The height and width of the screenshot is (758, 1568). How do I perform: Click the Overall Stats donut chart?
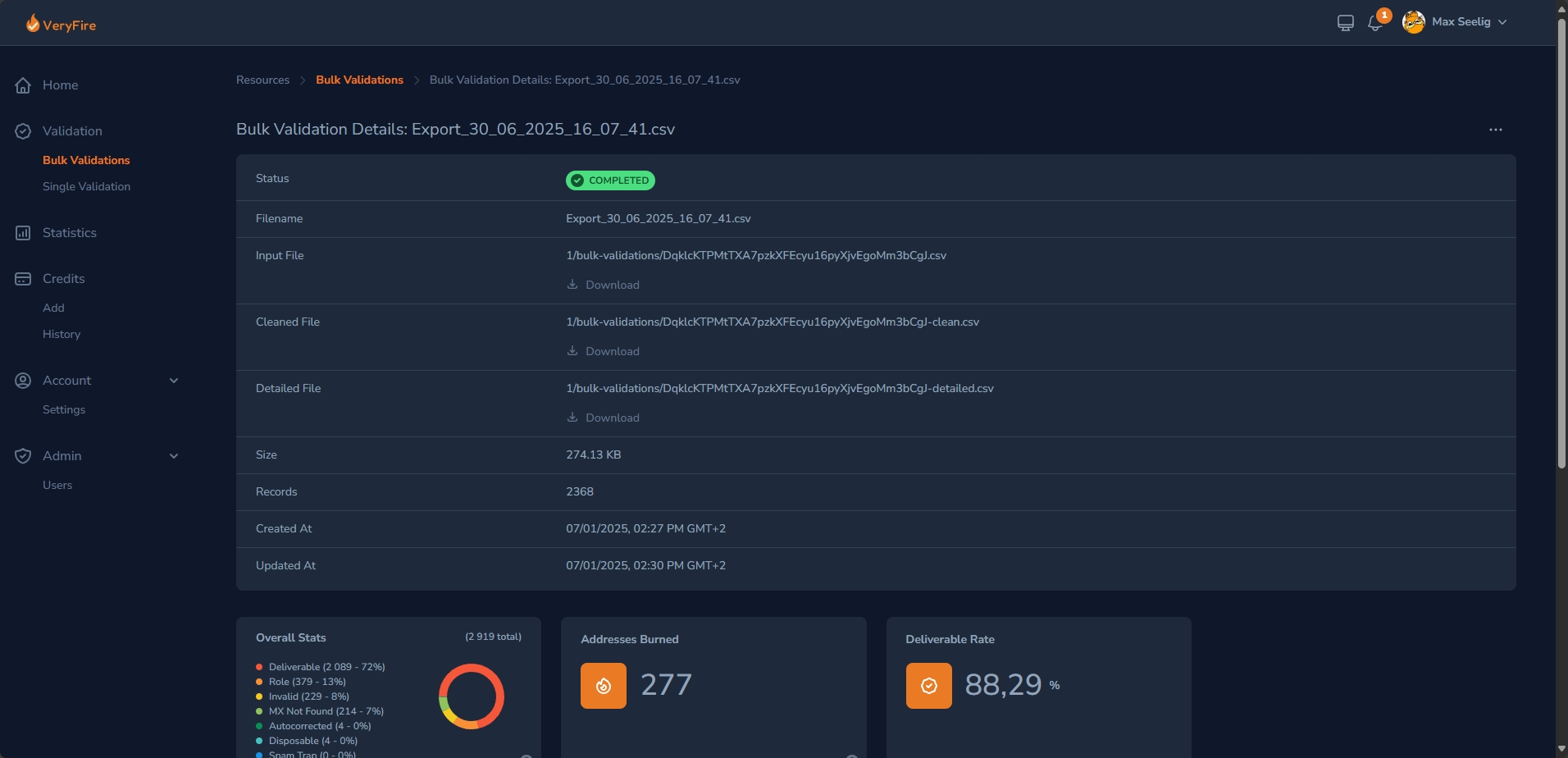472,696
